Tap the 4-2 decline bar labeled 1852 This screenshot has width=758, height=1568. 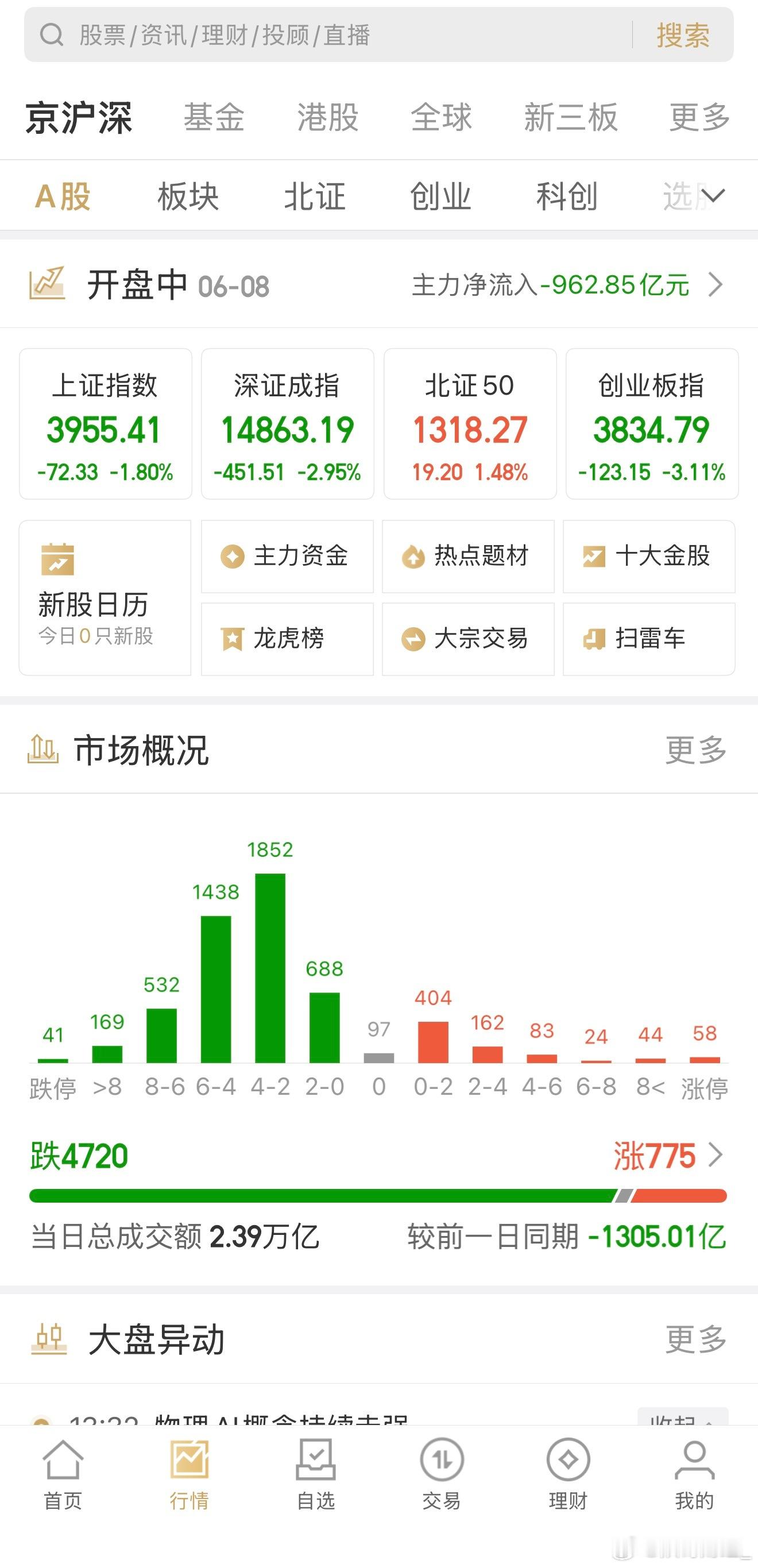(270, 968)
